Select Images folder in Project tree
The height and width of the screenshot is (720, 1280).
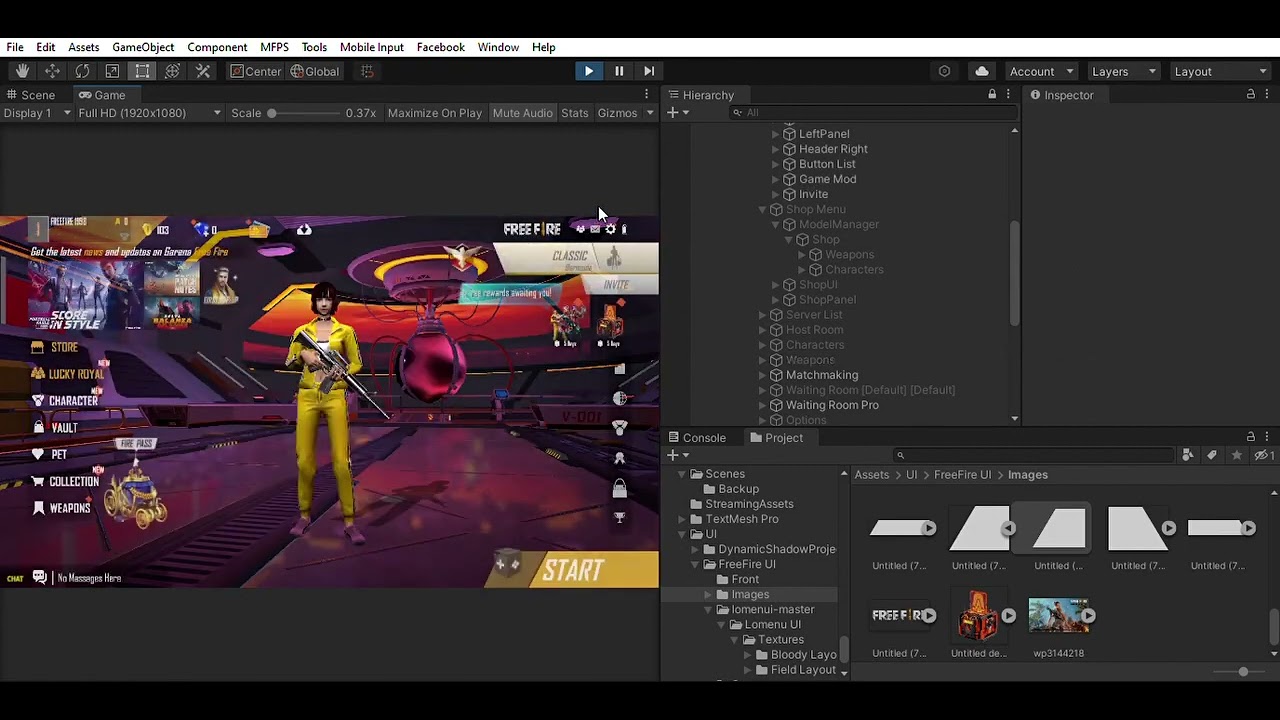[x=750, y=594]
